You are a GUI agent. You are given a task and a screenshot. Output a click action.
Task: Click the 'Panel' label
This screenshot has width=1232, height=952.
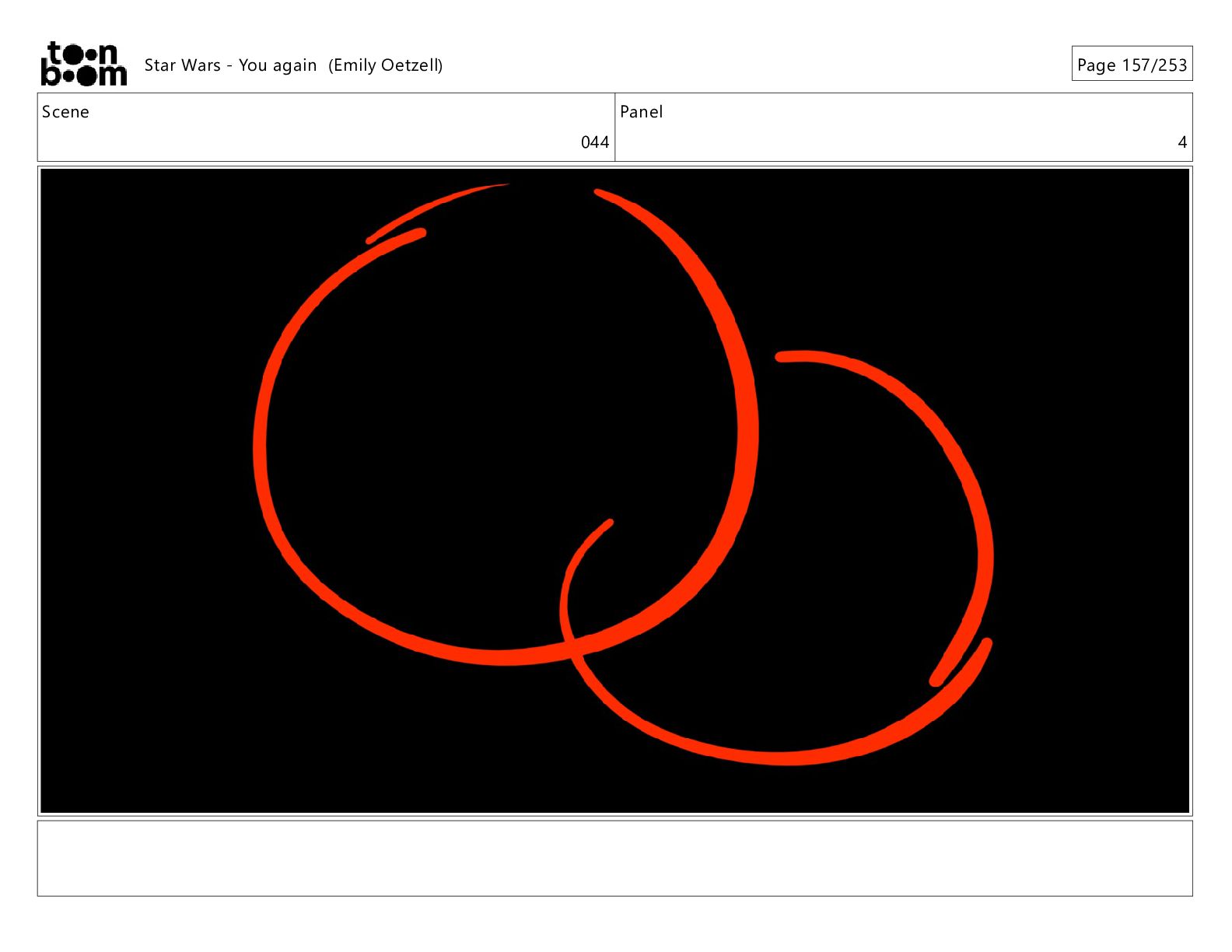(641, 112)
